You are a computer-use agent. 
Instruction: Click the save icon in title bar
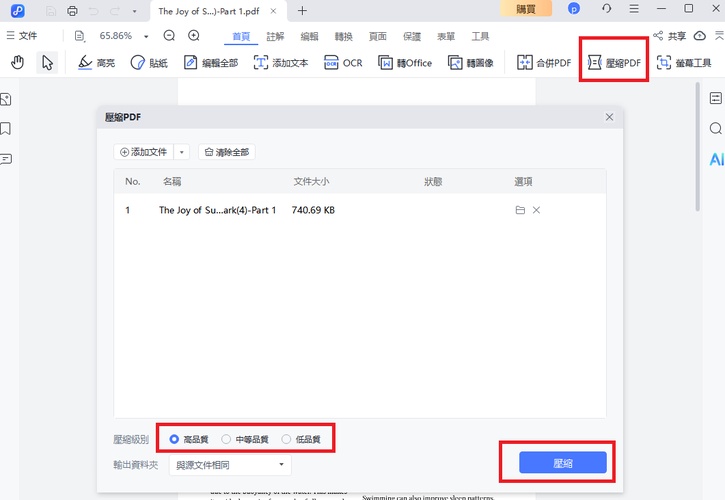pos(51,11)
